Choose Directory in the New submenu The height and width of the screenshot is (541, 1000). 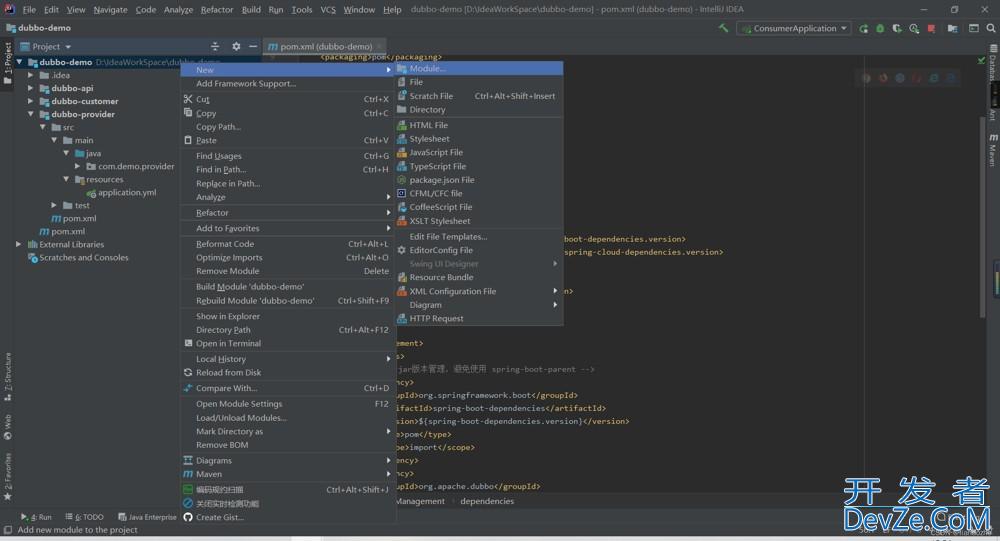479,110
